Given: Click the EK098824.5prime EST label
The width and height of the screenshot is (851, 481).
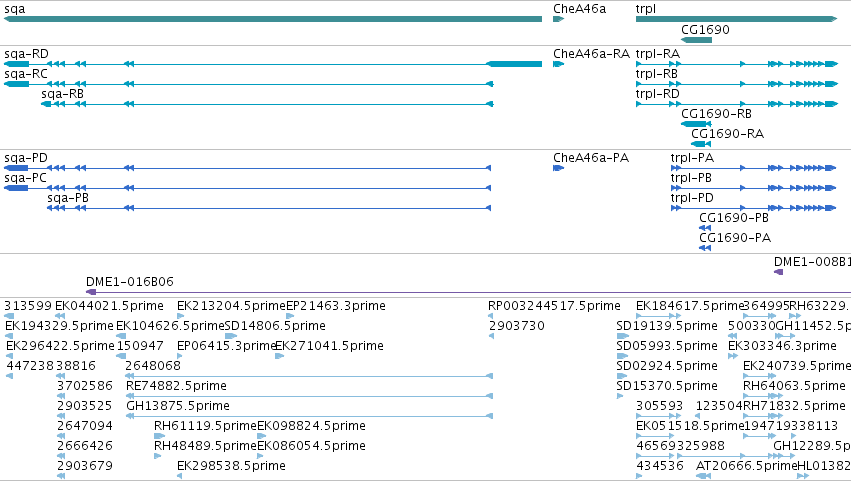Looking at the screenshot, I should coord(312,426).
